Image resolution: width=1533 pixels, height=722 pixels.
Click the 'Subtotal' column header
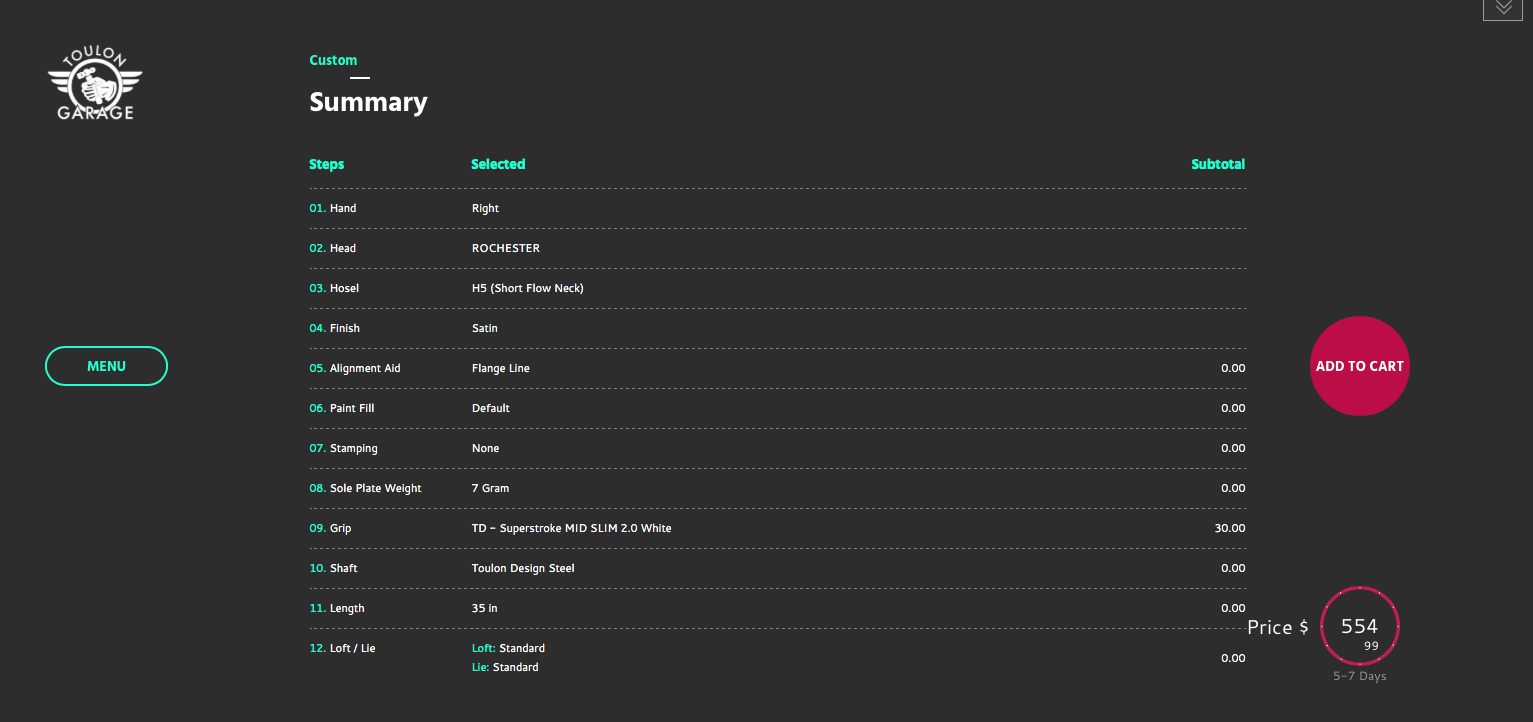click(x=1218, y=164)
